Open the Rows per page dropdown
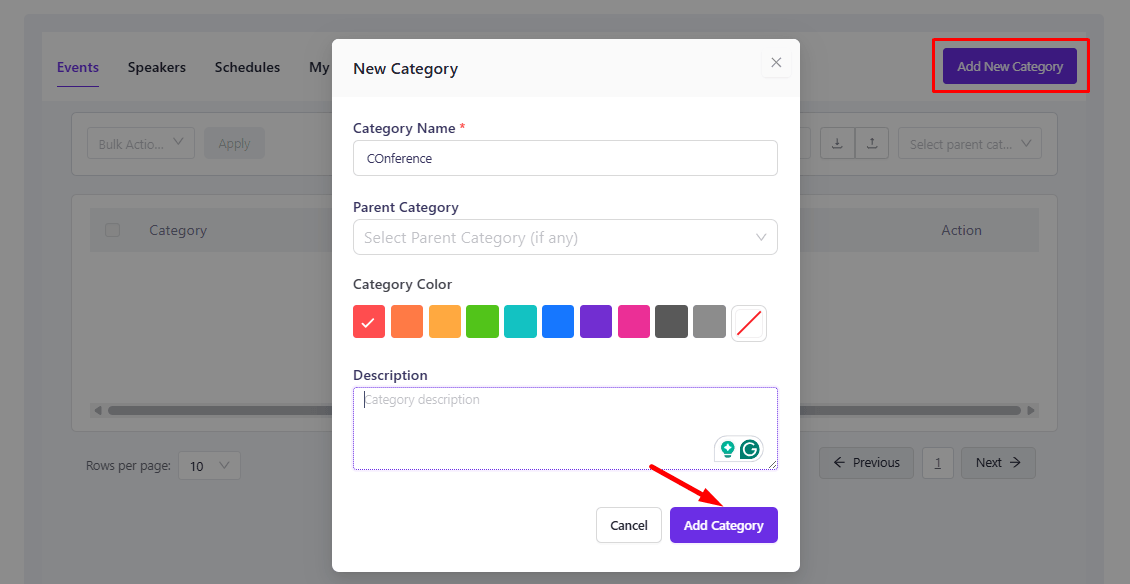Viewport: 1130px width, 584px height. point(210,465)
